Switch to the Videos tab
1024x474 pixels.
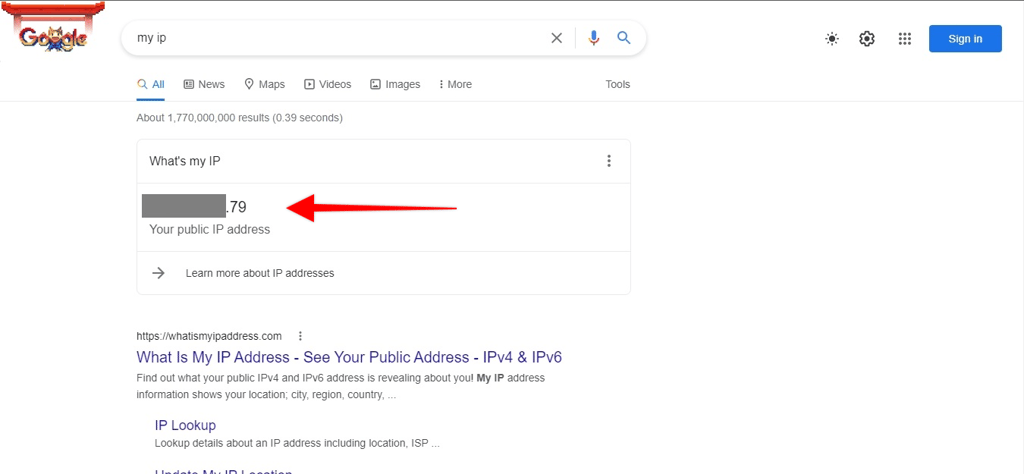(327, 84)
